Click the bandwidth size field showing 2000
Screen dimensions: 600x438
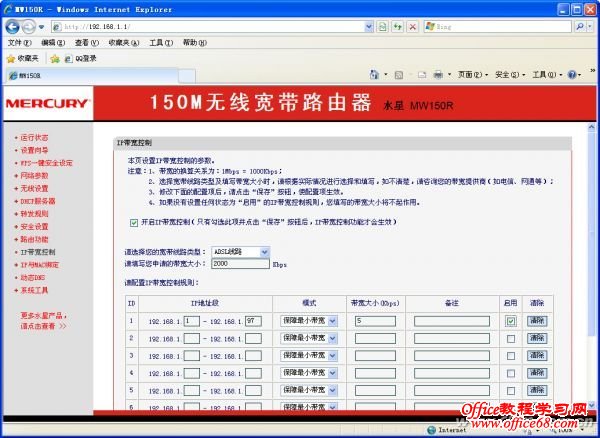(240, 264)
